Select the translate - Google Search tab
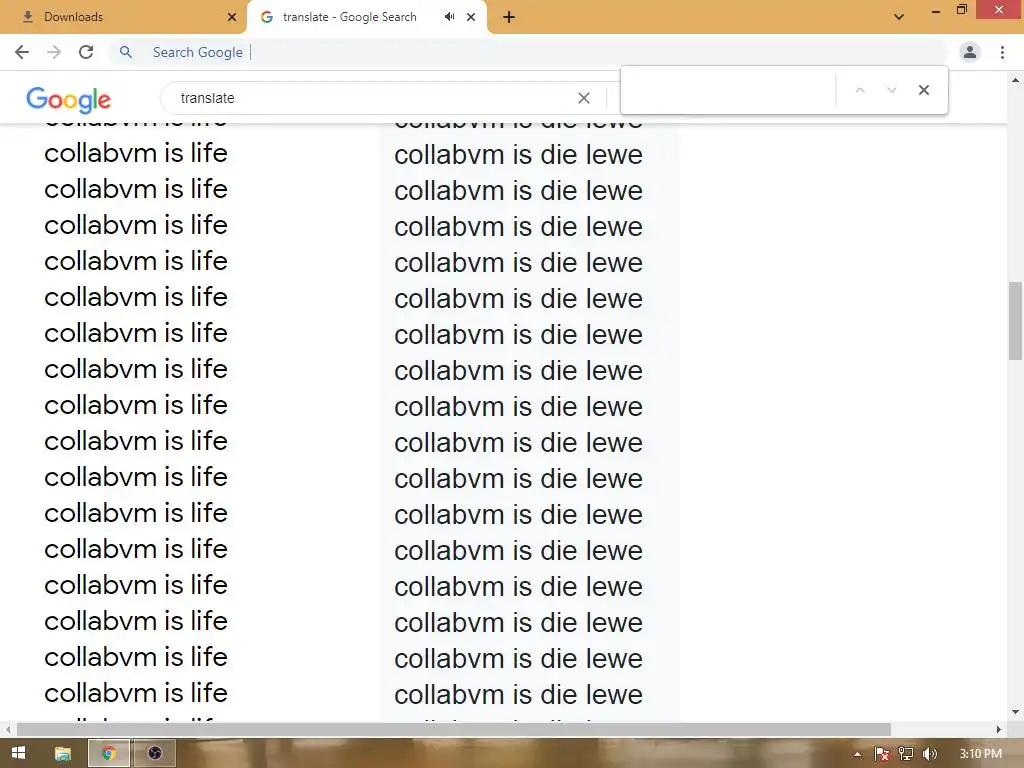This screenshot has width=1024, height=768. pyautogui.click(x=348, y=17)
